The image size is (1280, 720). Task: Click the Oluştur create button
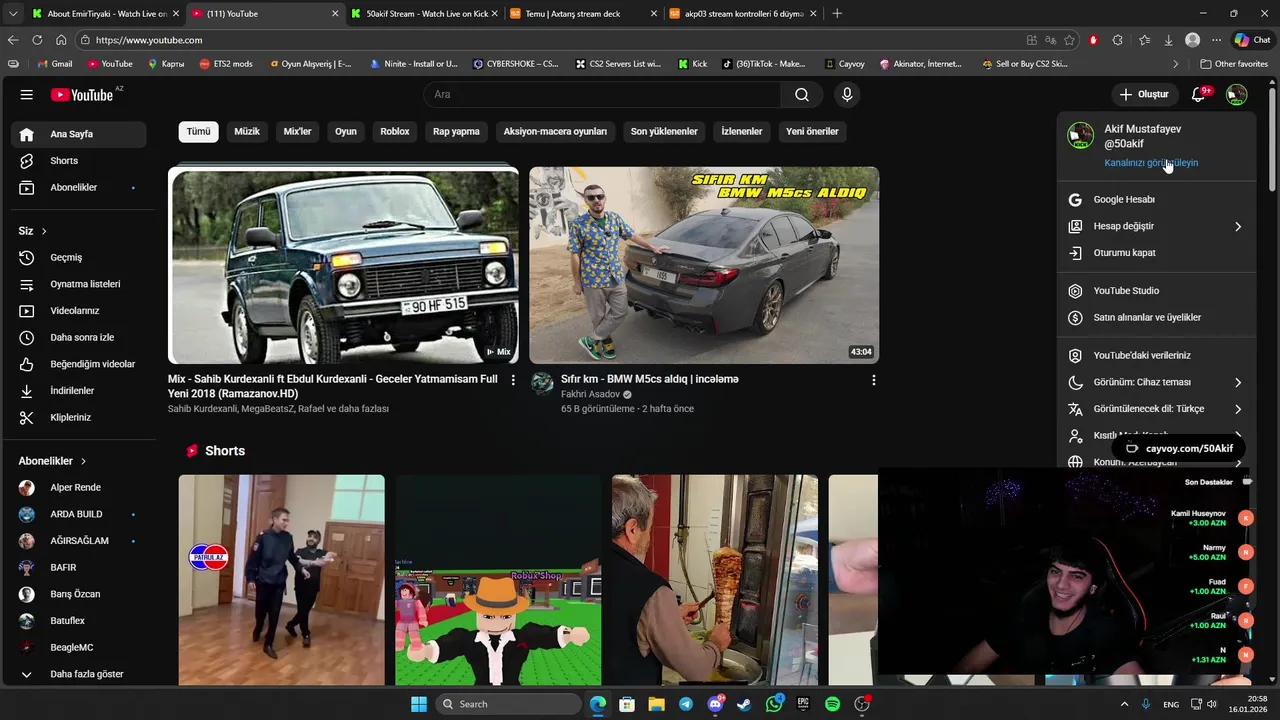point(1143,94)
